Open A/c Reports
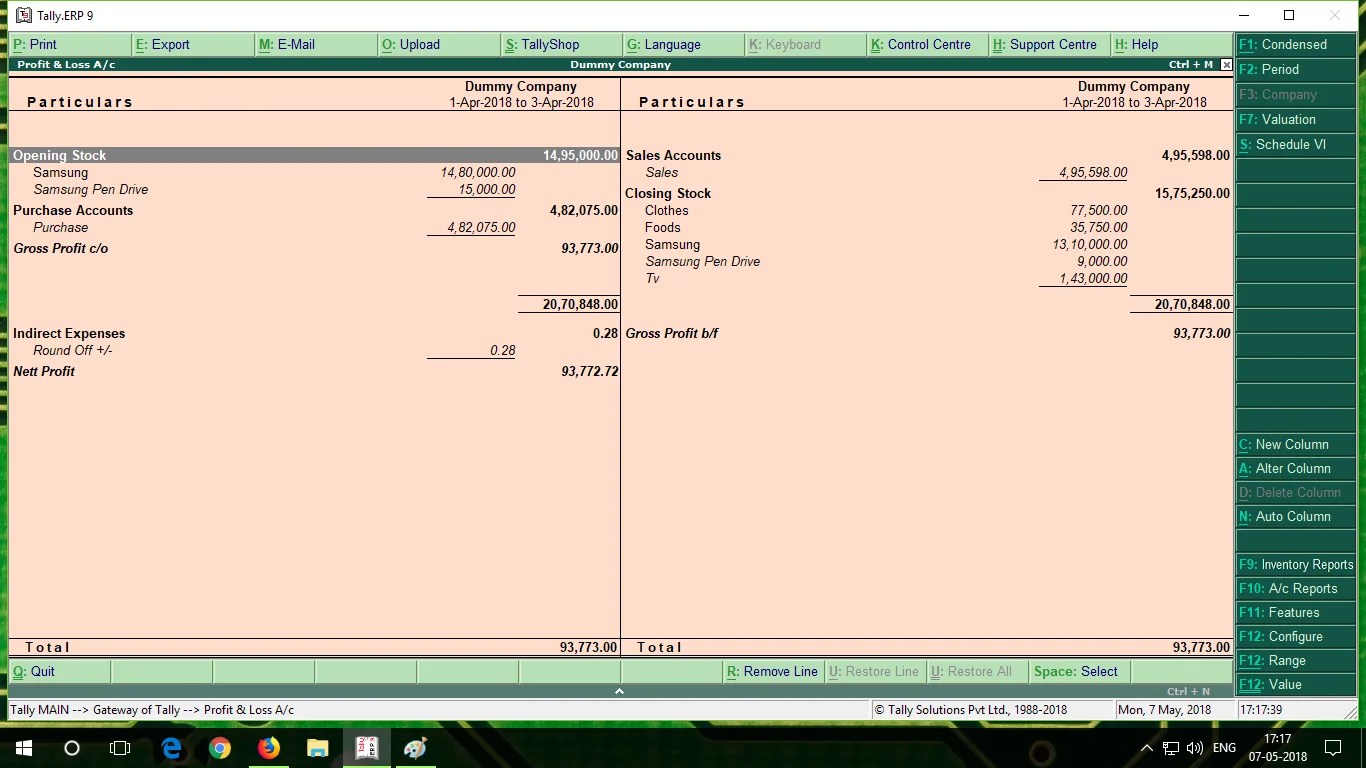This screenshot has height=768, width=1366. [x=1296, y=589]
